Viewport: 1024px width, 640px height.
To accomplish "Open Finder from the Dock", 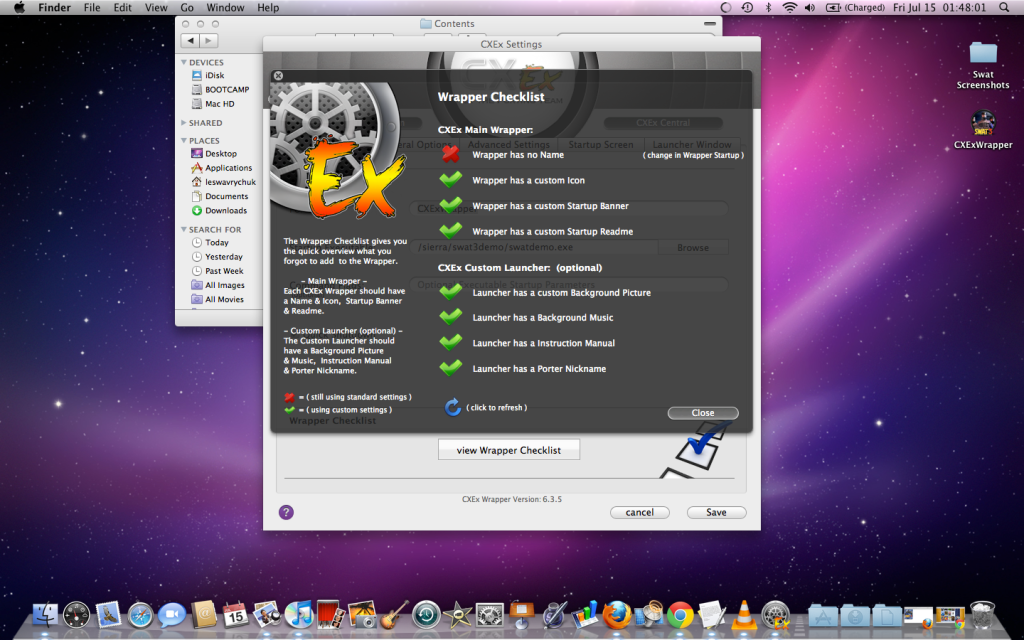I will click(x=45, y=615).
